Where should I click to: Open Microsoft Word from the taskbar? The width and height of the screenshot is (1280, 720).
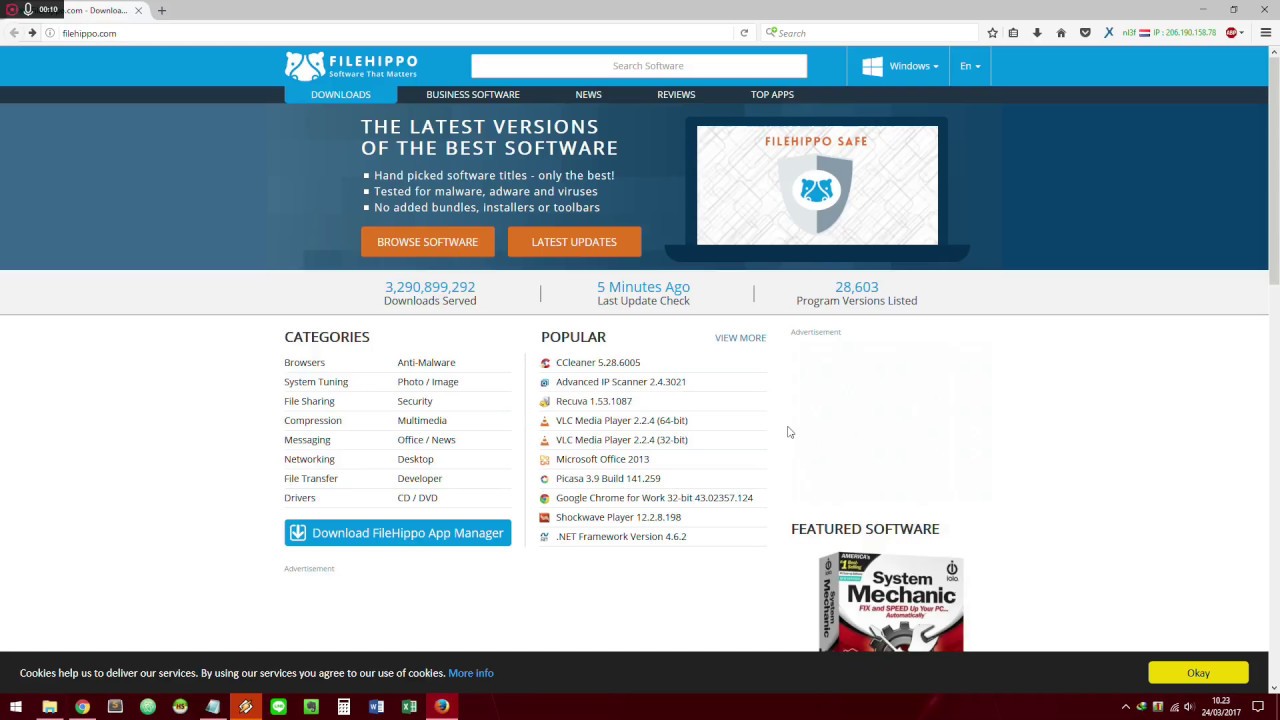click(x=376, y=707)
